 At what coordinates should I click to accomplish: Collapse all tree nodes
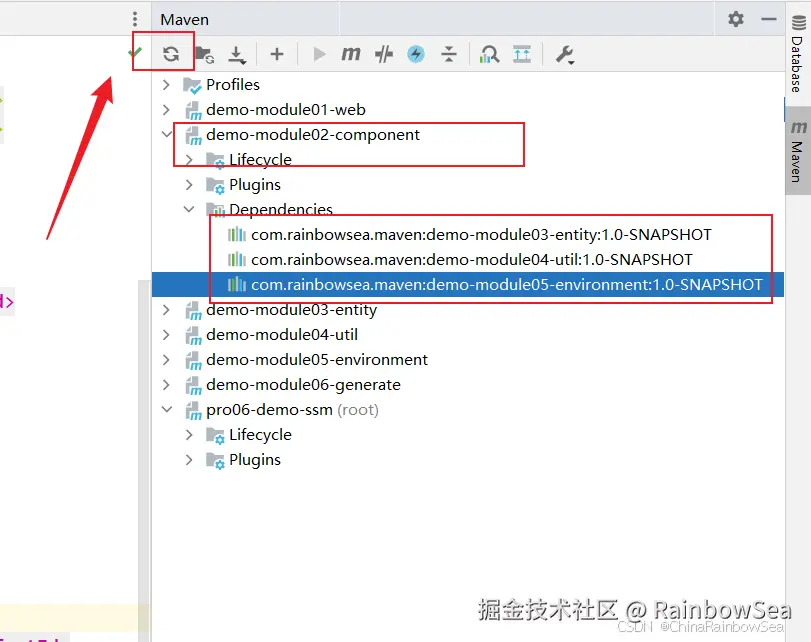(x=449, y=54)
